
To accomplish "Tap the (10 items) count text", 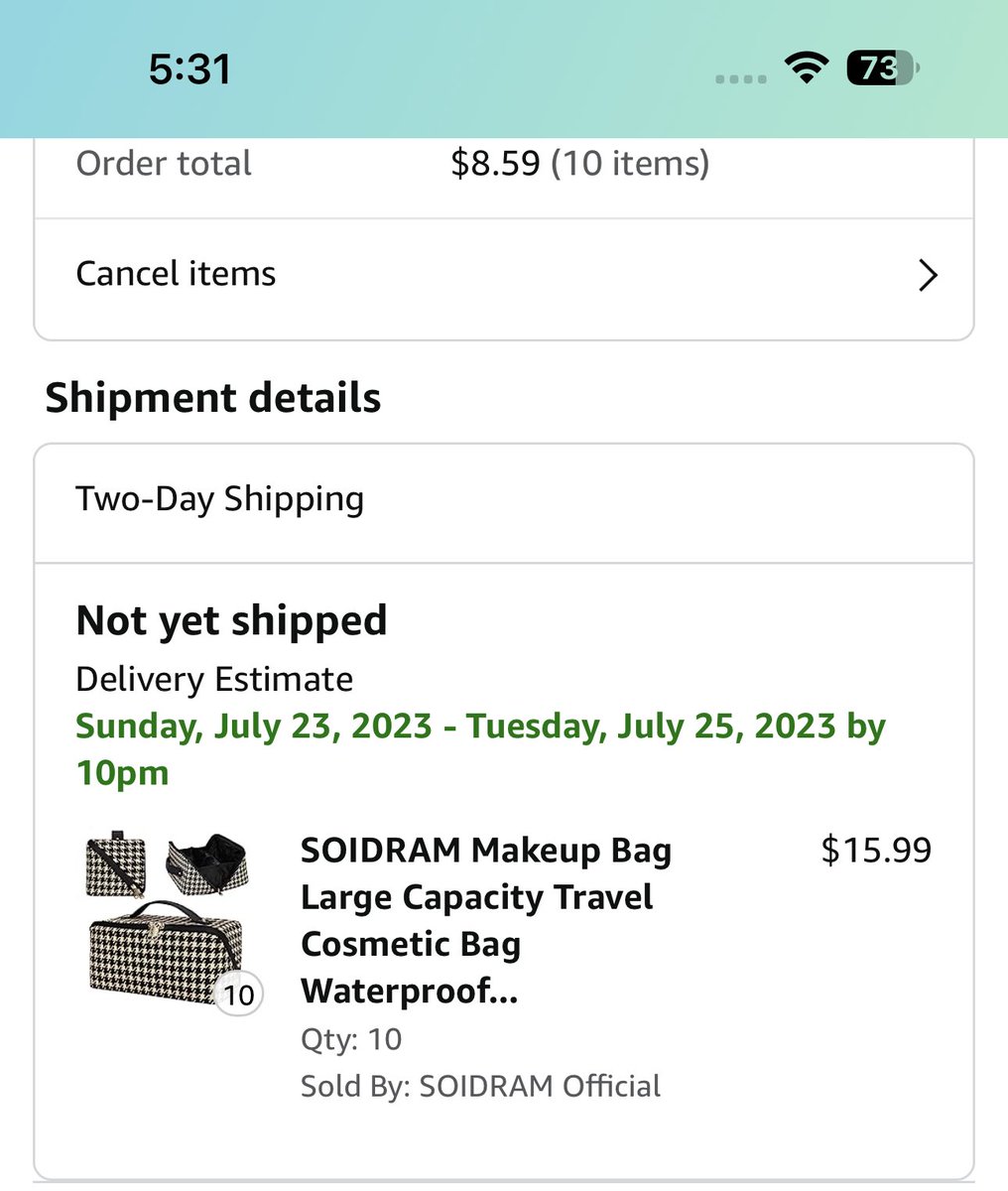I will [630, 164].
